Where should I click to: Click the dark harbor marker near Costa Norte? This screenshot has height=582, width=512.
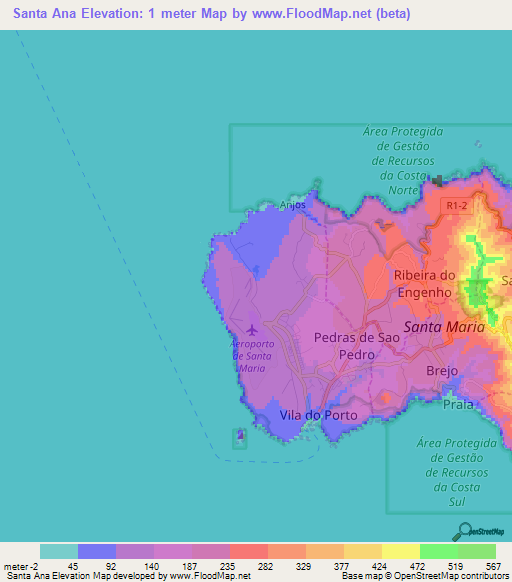point(438,181)
